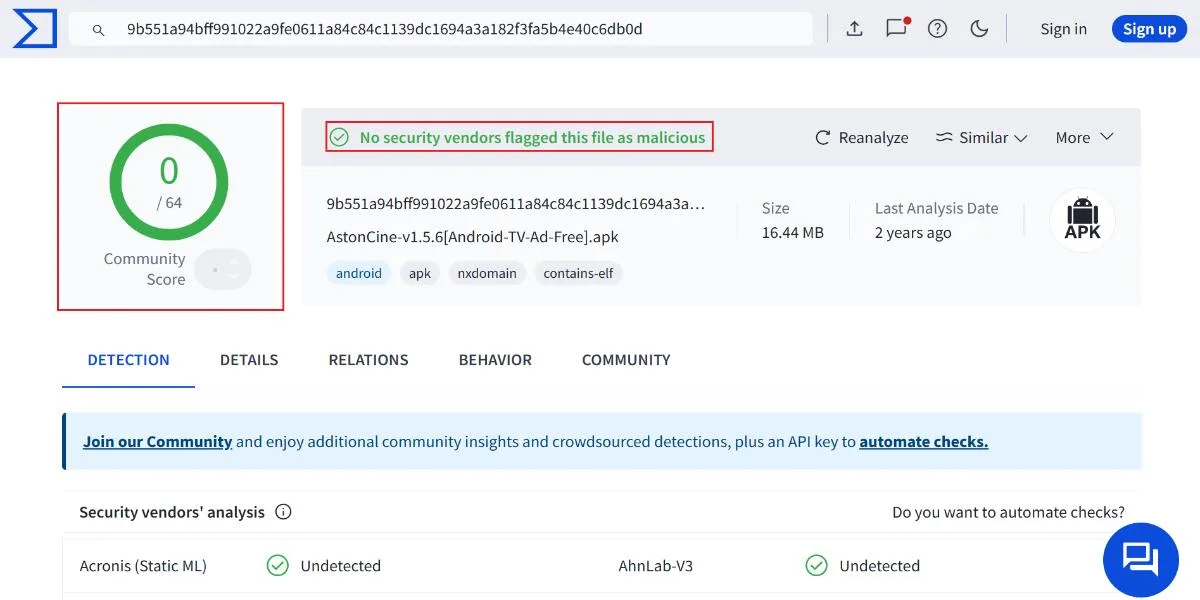Click the AstonCine-v1.5.6 apk filename
Viewport: 1200px width, 600px height.
tap(473, 238)
